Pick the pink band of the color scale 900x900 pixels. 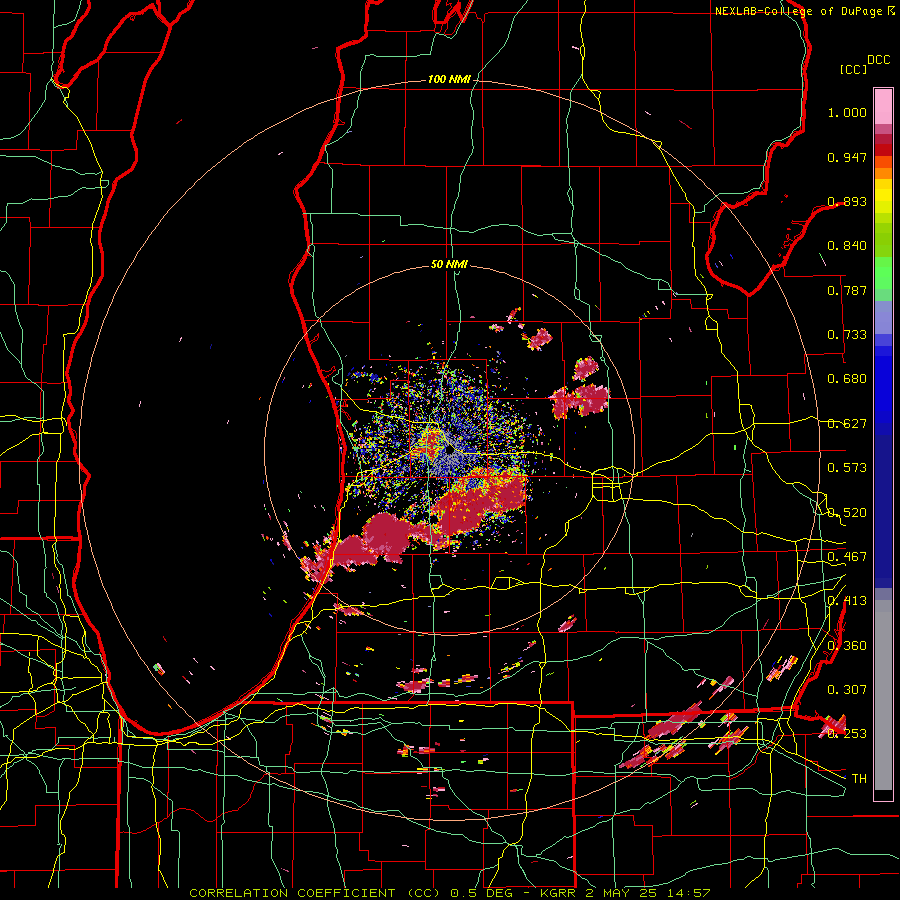[x=883, y=106]
